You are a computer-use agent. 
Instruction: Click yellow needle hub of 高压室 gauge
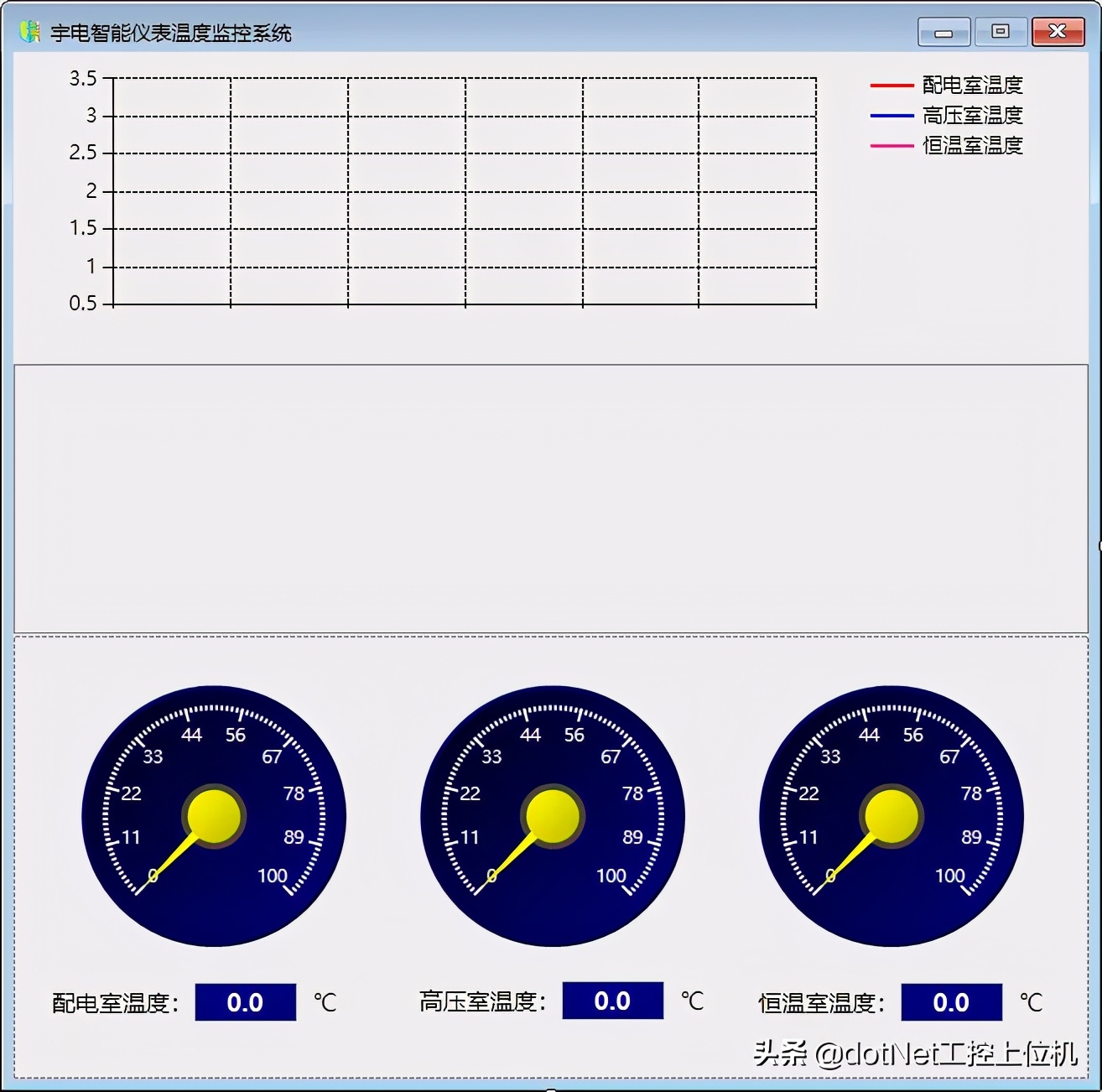(553, 816)
